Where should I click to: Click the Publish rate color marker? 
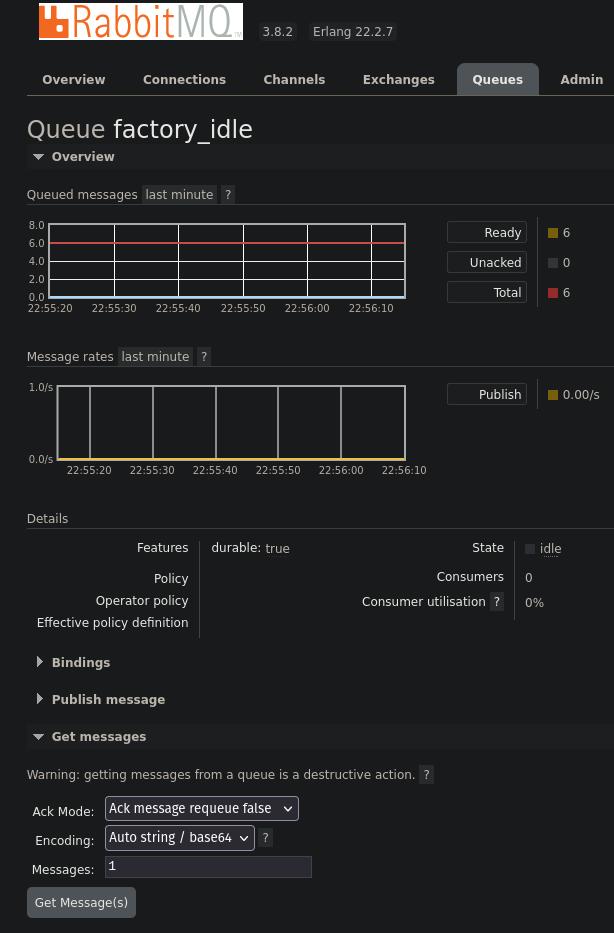point(553,395)
